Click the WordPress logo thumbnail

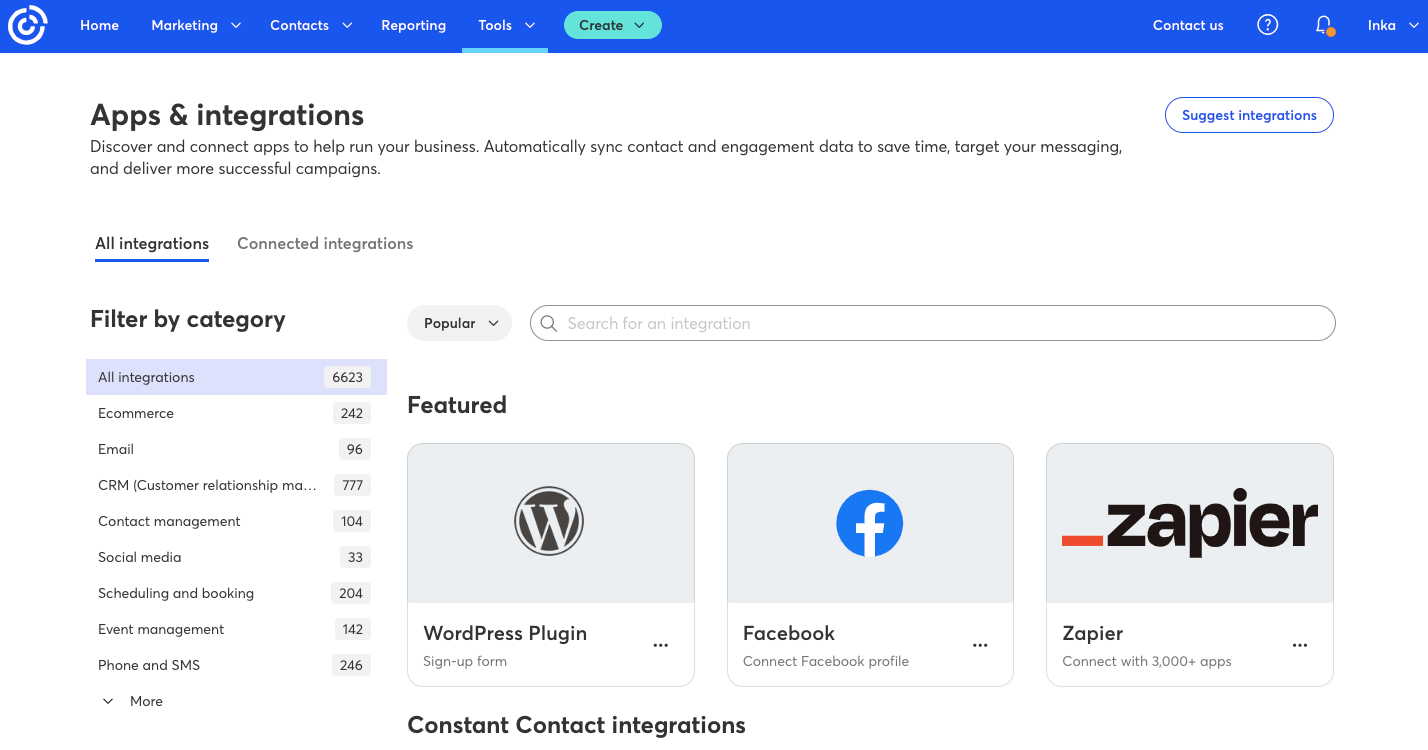pyautogui.click(x=549, y=522)
